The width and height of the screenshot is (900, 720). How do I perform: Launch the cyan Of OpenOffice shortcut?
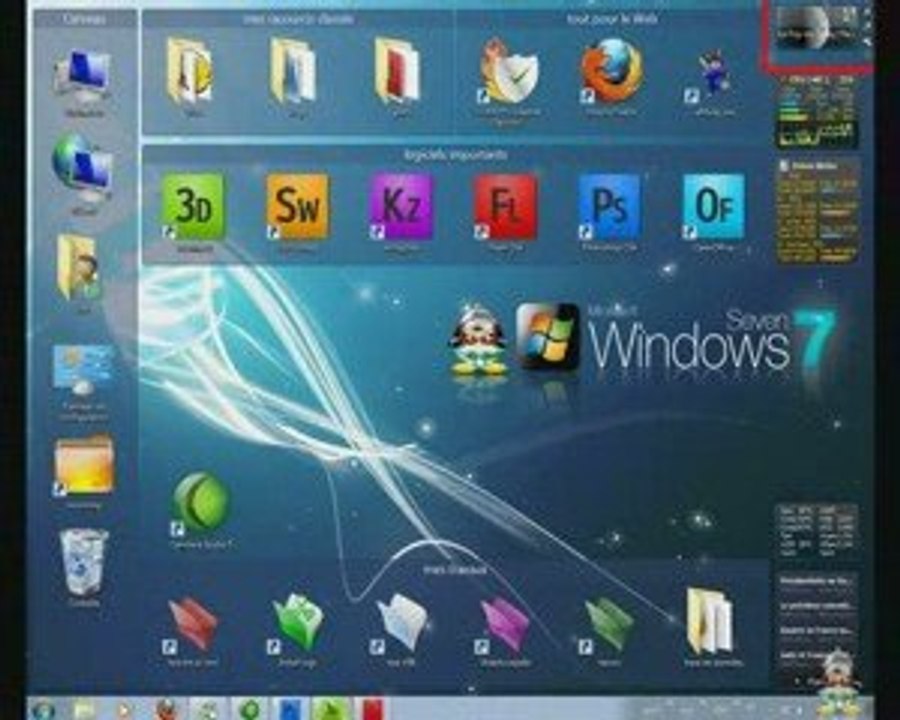tap(713, 207)
